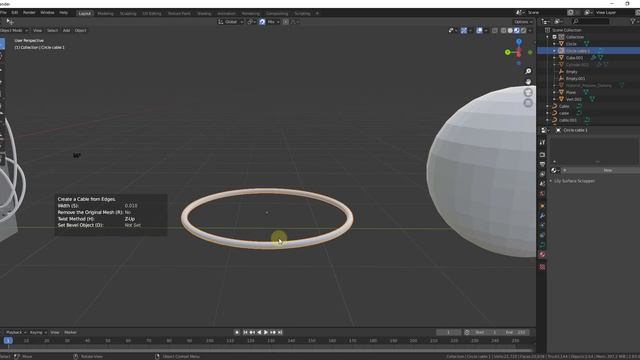This screenshot has height=360, width=640.
Task: Select solid viewport shading
Action: [510, 31]
